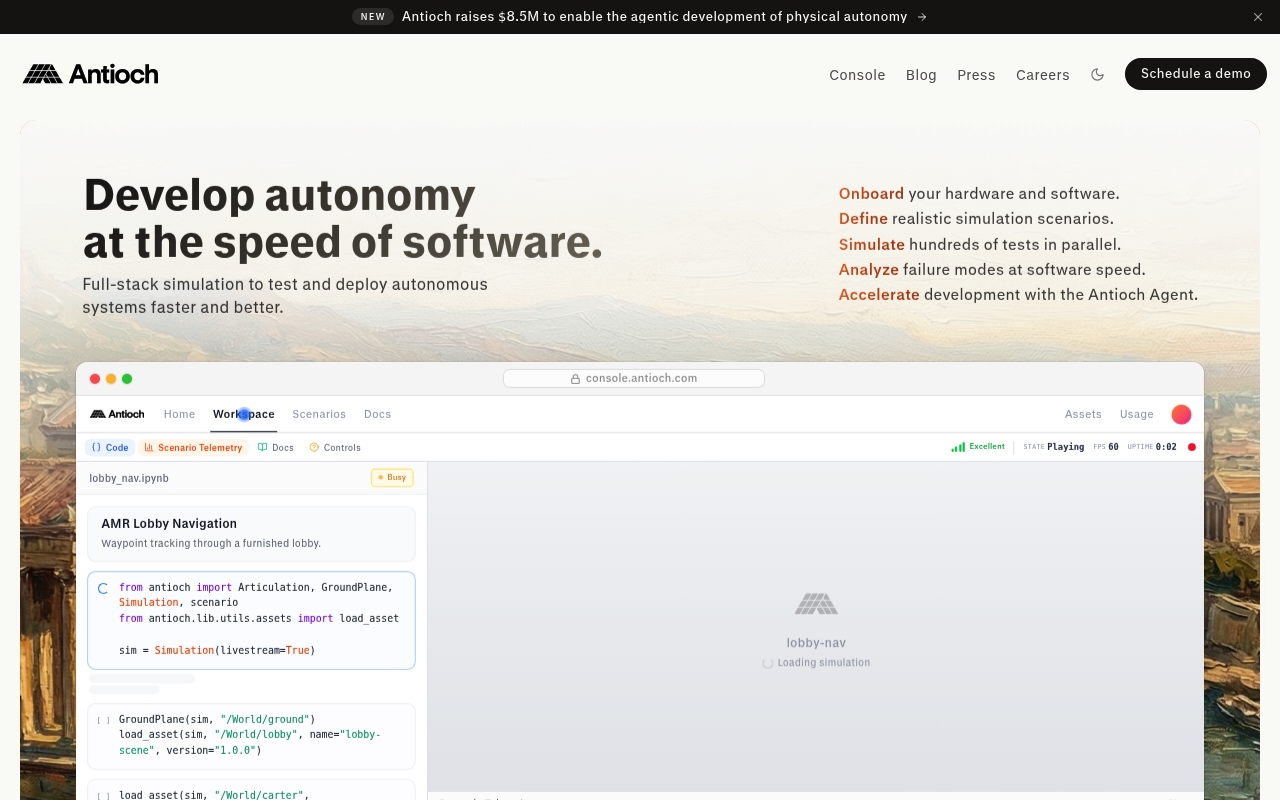1280x800 pixels.
Task: Select the Workspace tab
Action: (243, 414)
